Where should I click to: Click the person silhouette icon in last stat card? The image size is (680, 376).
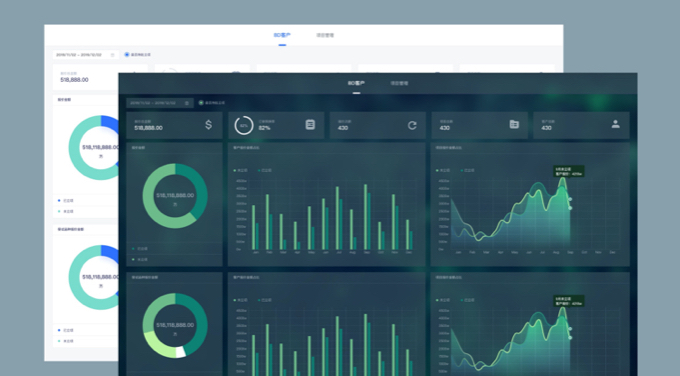(615, 124)
